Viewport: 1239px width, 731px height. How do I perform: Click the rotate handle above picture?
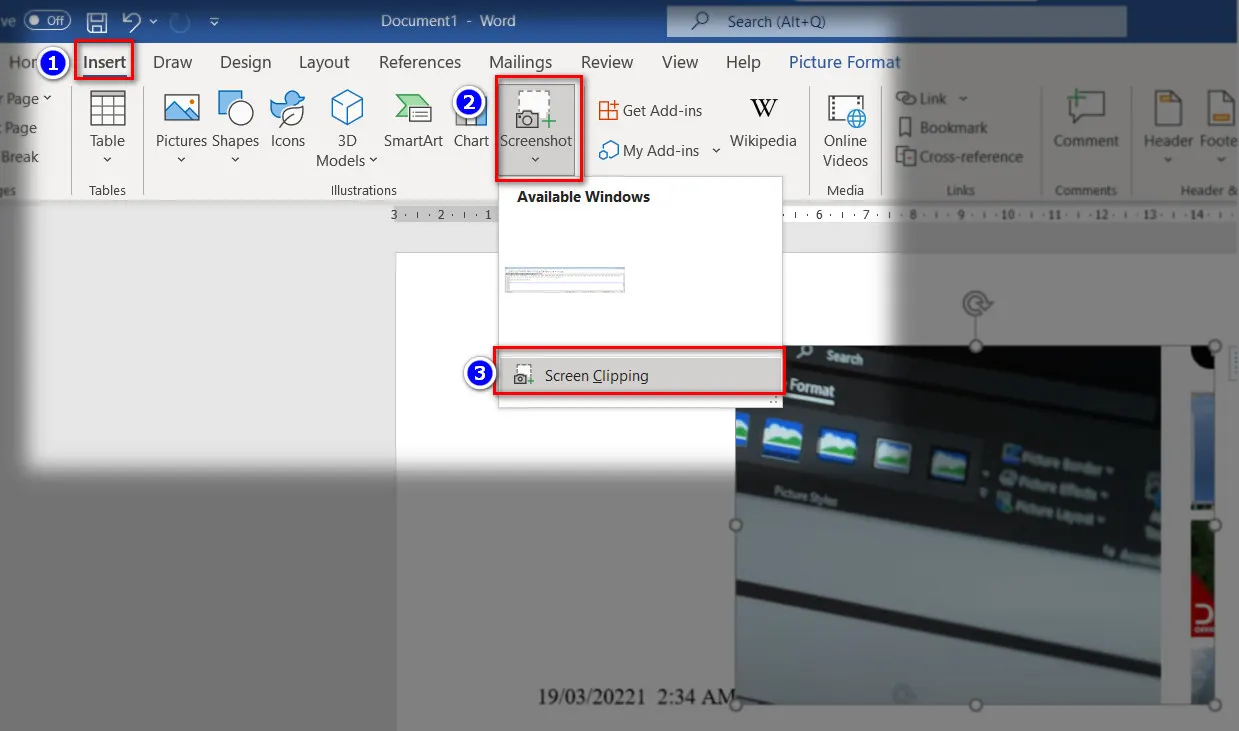click(975, 303)
